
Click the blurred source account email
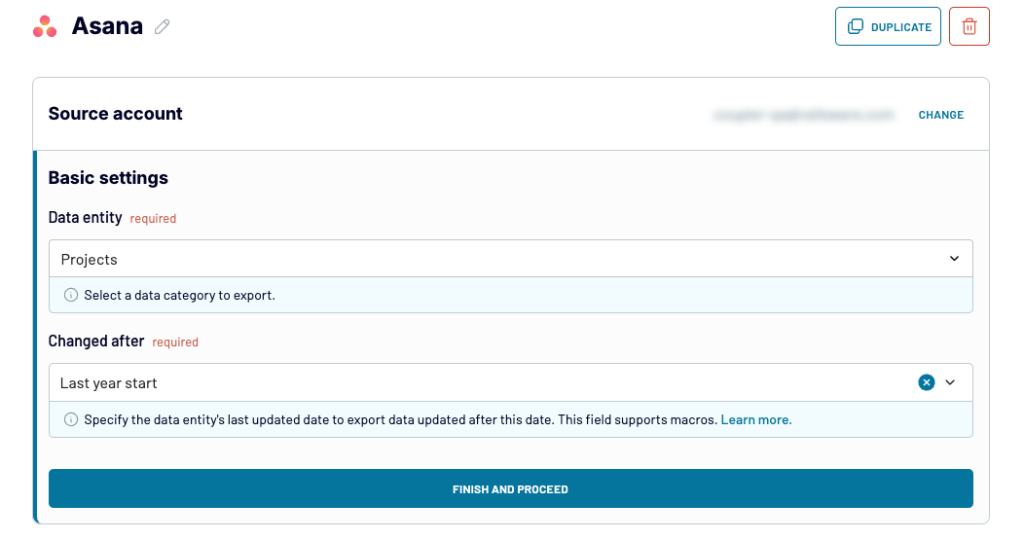[x=803, y=115]
